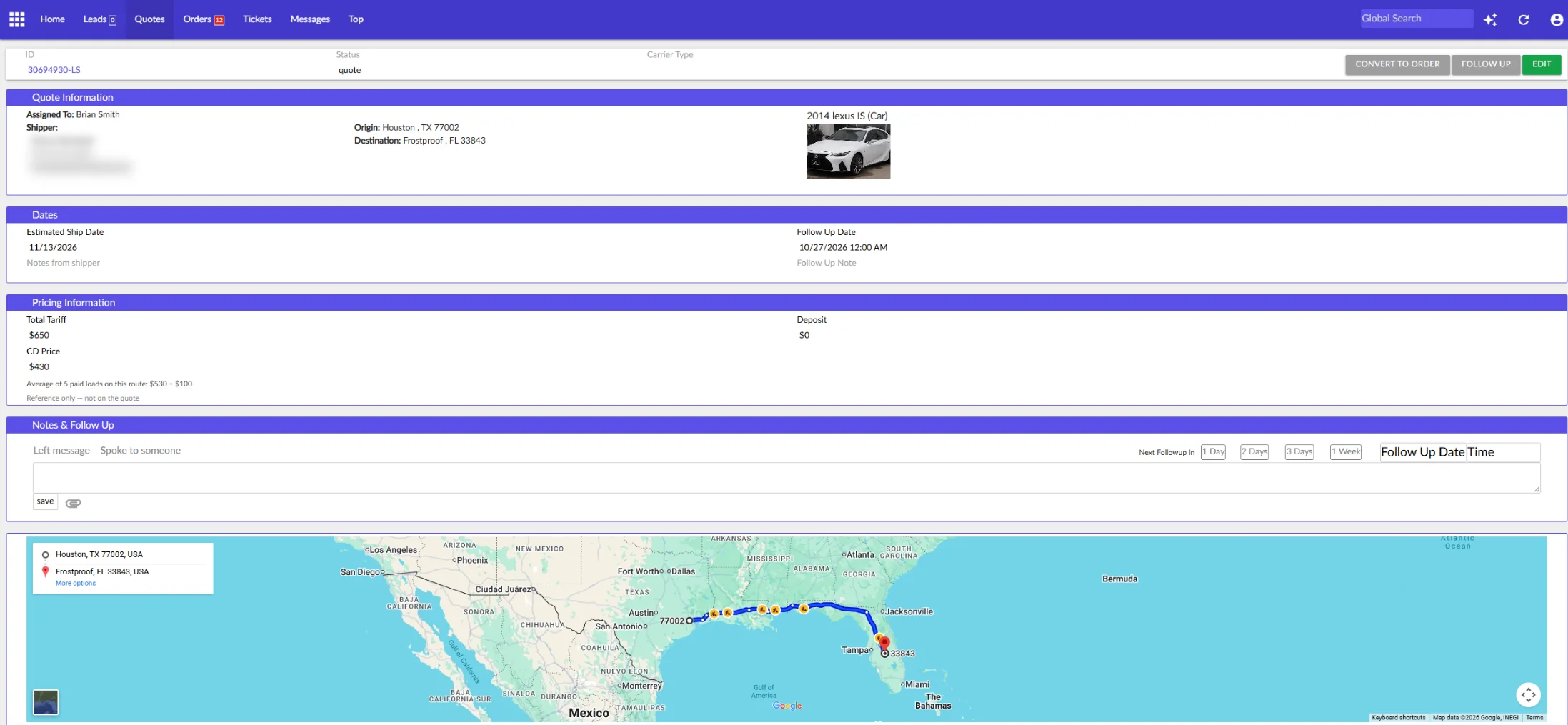The height and width of the screenshot is (725, 1568).
Task: Open quote ID 30694930-LS link
Action: pyautogui.click(x=54, y=70)
